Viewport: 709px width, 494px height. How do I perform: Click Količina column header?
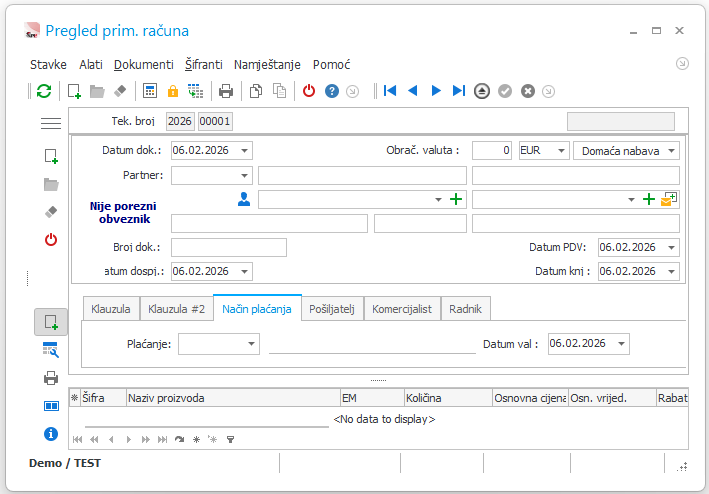click(x=448, y=398)
